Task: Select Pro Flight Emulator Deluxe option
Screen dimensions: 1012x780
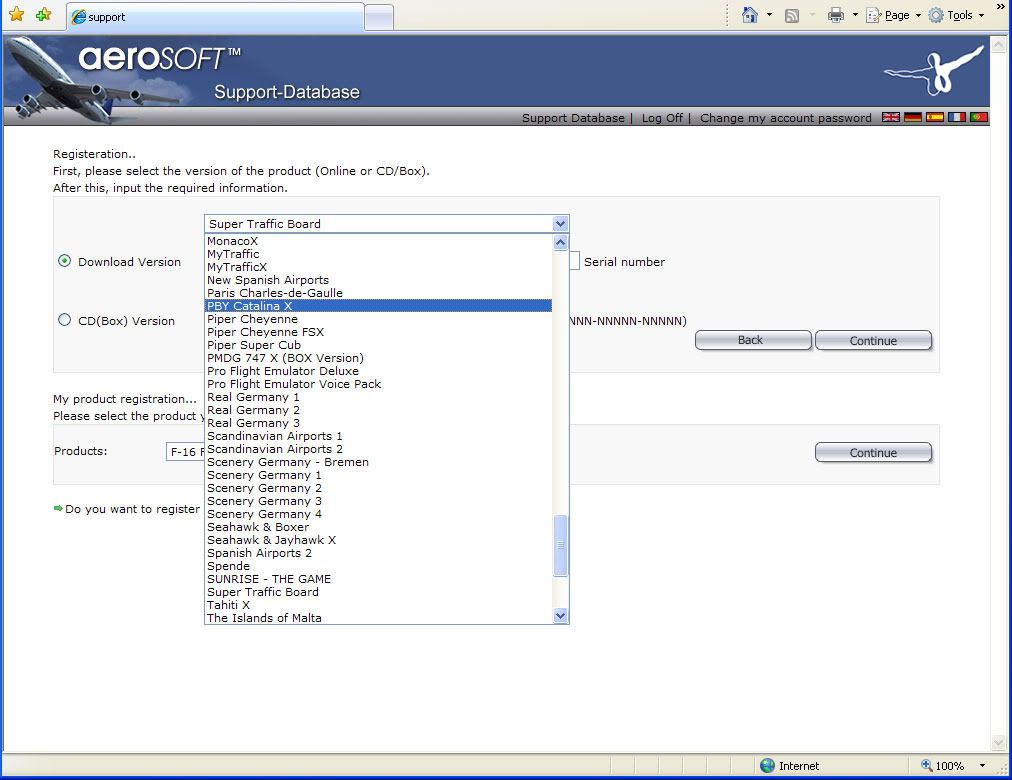Action: click(378, 371)
